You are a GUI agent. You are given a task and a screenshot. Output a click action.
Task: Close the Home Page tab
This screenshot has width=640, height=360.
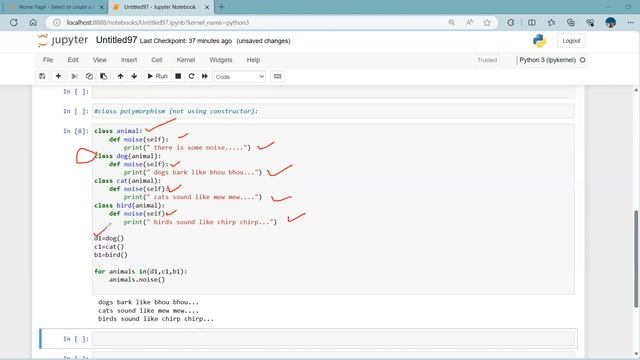pyautogui.click(x=102, y=7)
